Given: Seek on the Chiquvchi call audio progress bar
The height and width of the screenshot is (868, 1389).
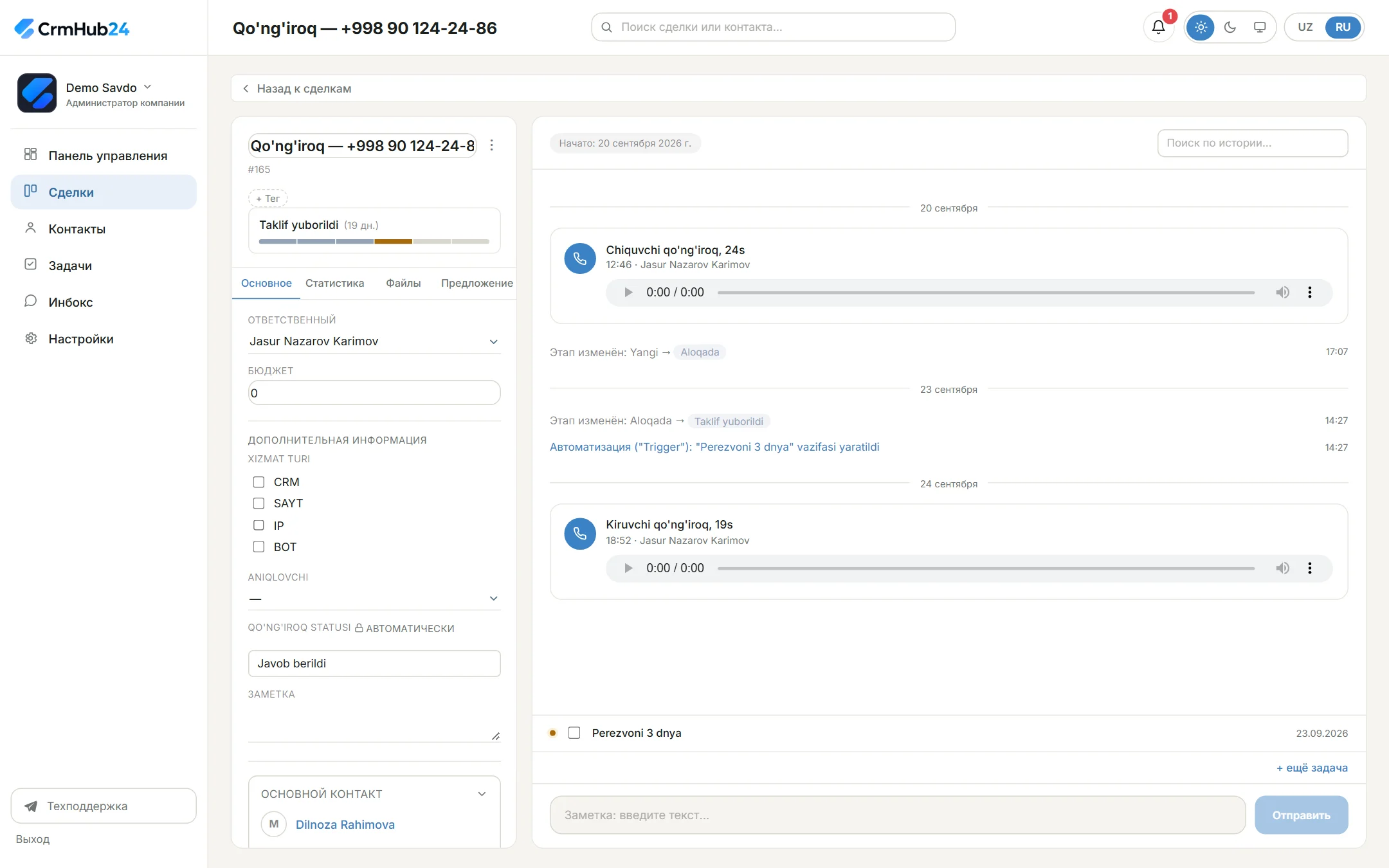Looking at the screenshot, I should 986,293.
